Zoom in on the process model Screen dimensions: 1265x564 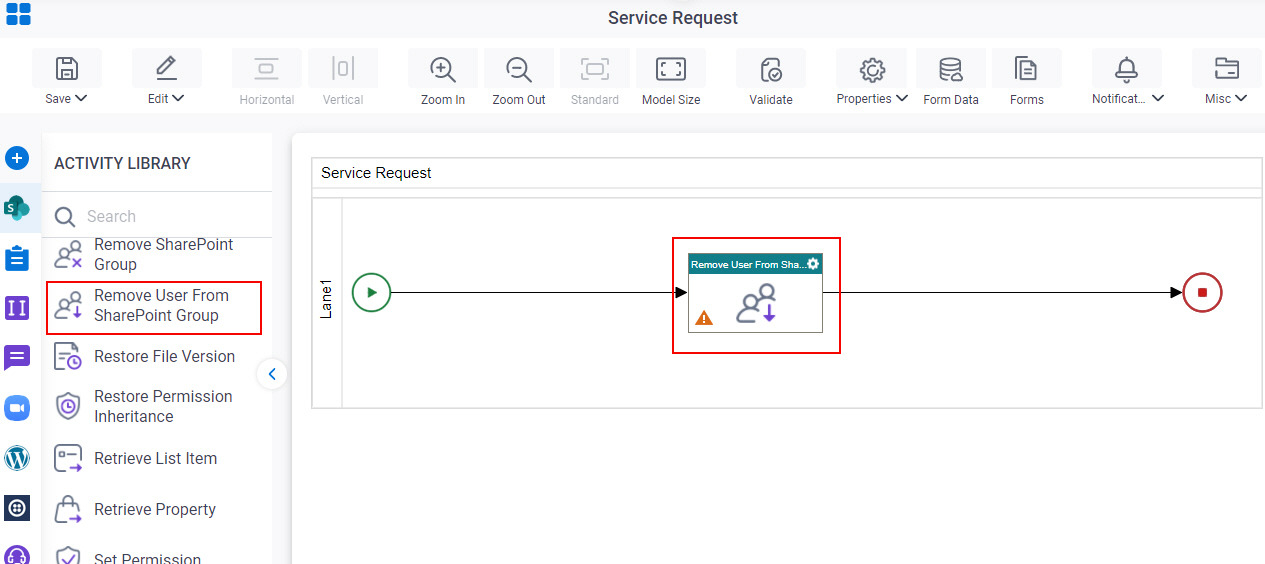pyautogui.click(x=442, y=69)
